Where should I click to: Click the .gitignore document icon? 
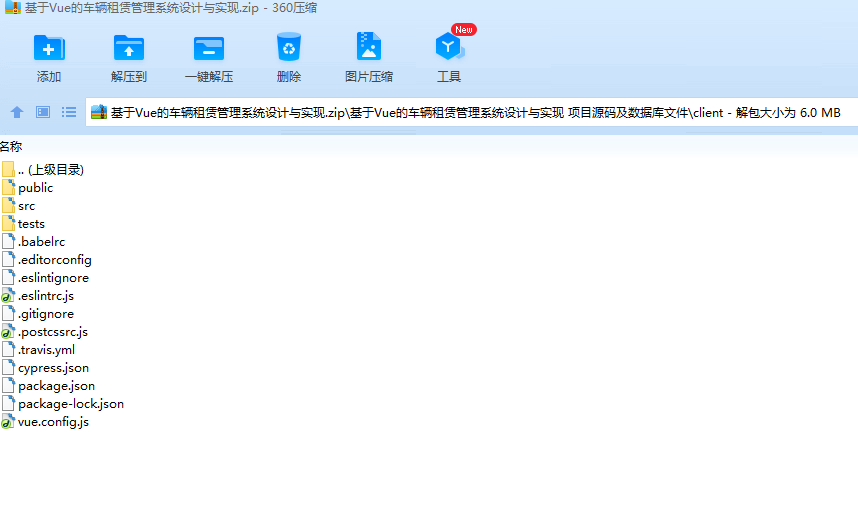(8, 314)
